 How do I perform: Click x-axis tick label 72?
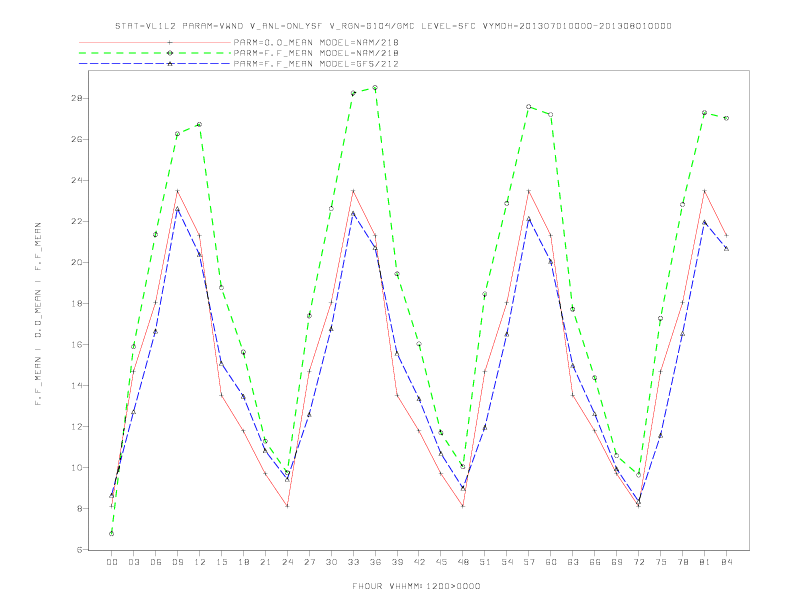click(639, 562)
